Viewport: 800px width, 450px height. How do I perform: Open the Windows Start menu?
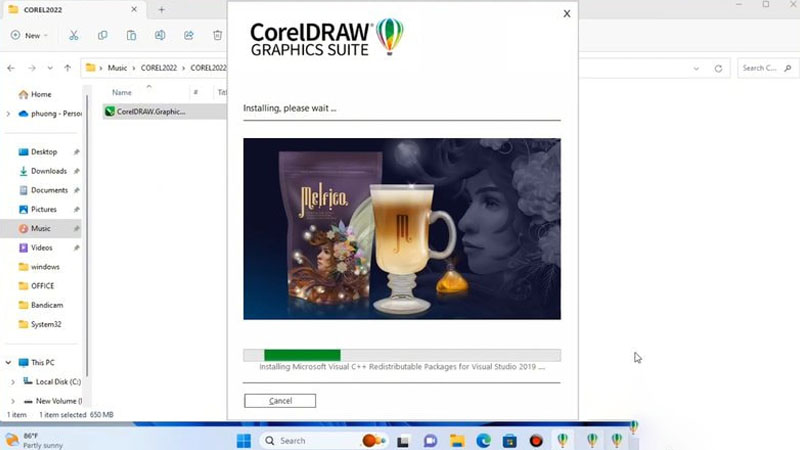pos(244,440)
